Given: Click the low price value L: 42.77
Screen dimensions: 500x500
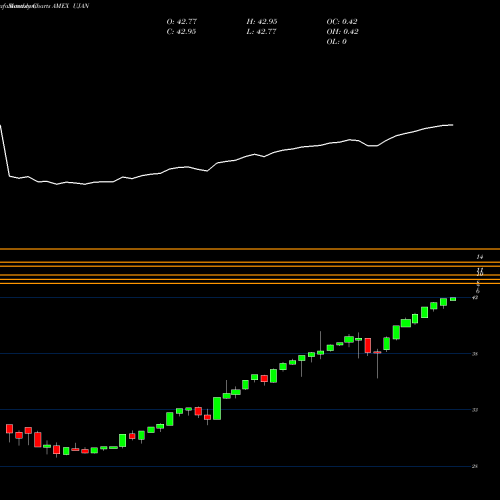Looking at the screenshot, I should coord(261,32).
